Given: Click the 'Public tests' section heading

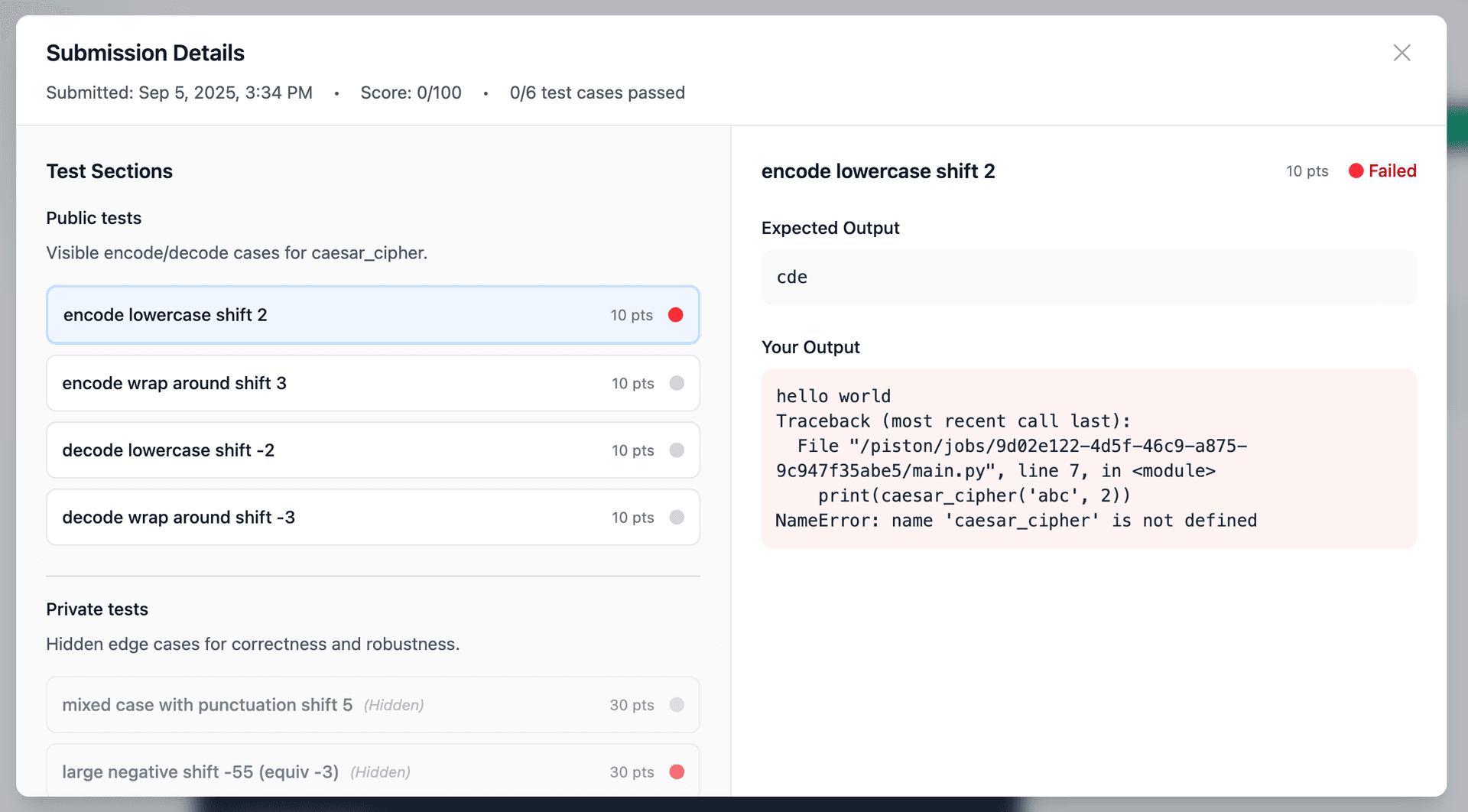Looking at the screenshot, I should click(93, 218).
